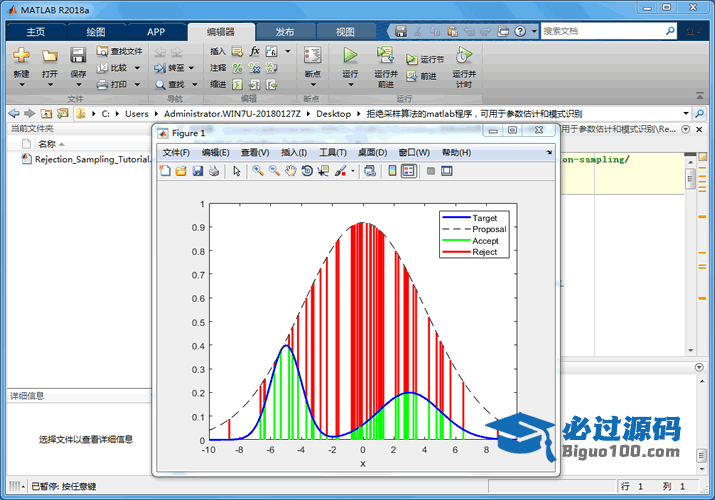Toggle Insert Legend in Figure toolbar
This screenshot has width=715, height=500.
point(409,171)
